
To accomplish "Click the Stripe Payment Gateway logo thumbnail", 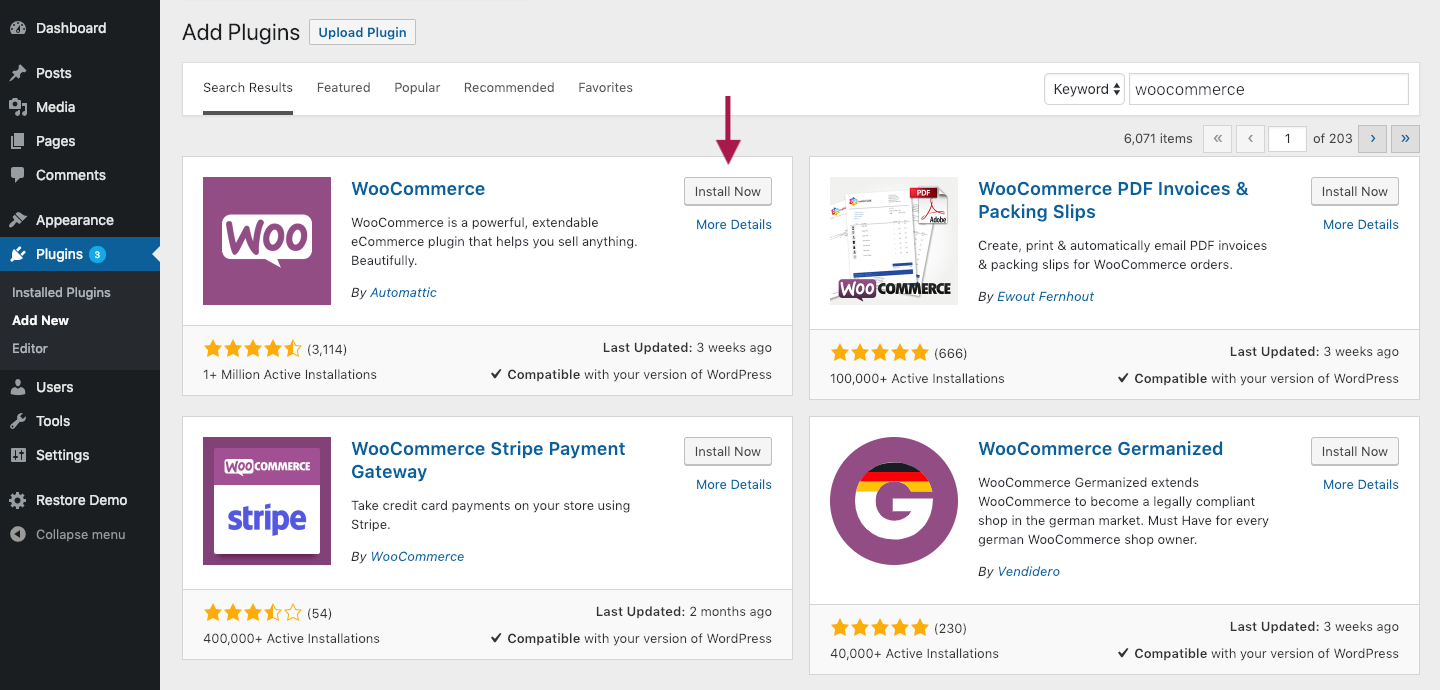I will click(x=267, y=501).
